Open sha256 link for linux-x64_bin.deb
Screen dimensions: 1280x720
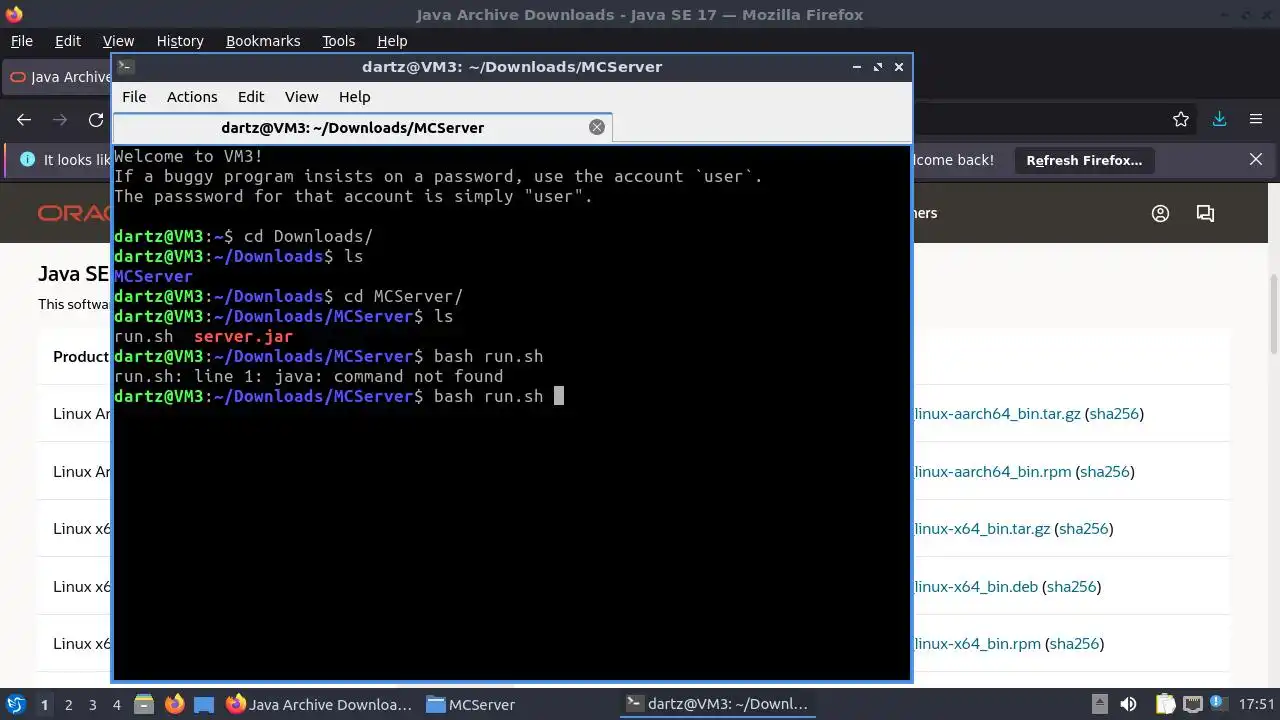(x=1072, y=587)
